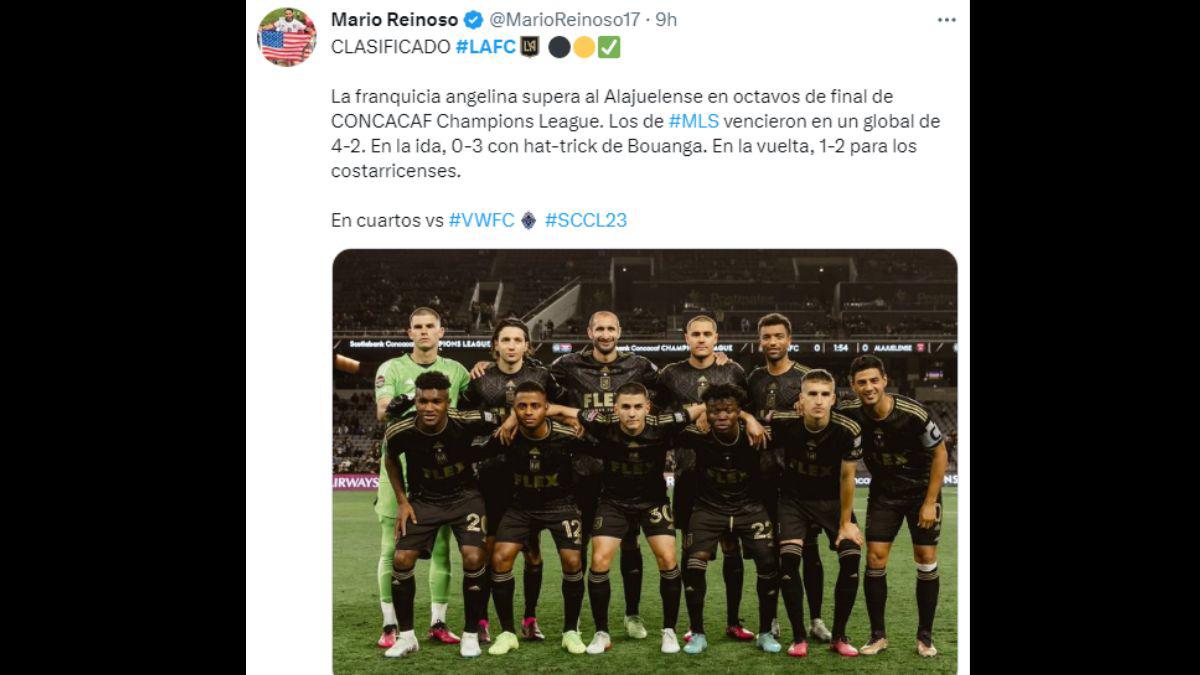The image size is (1200, 675).
Task: Click the green check mark emoji
Action: 608,47
